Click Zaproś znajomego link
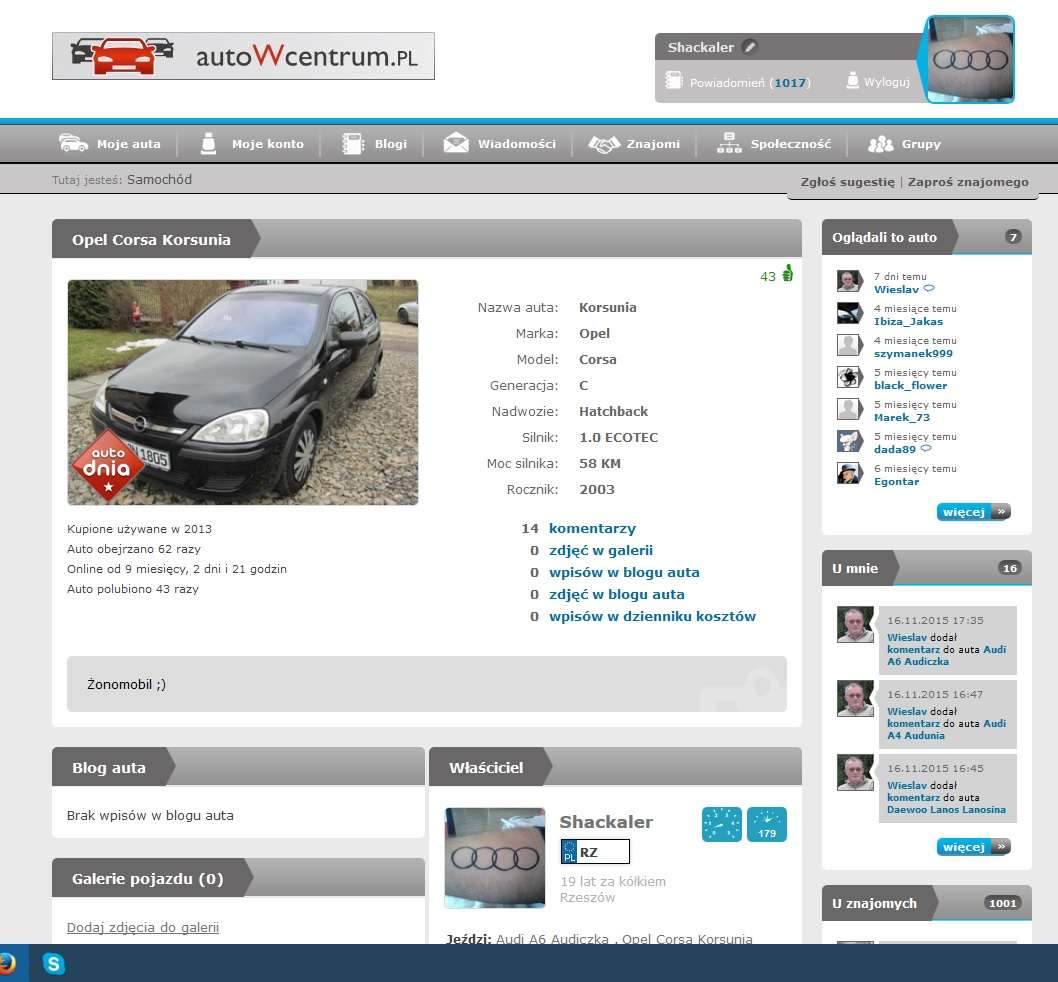The height and width of the screenshot is (982, 1058). tap(968, 182)
